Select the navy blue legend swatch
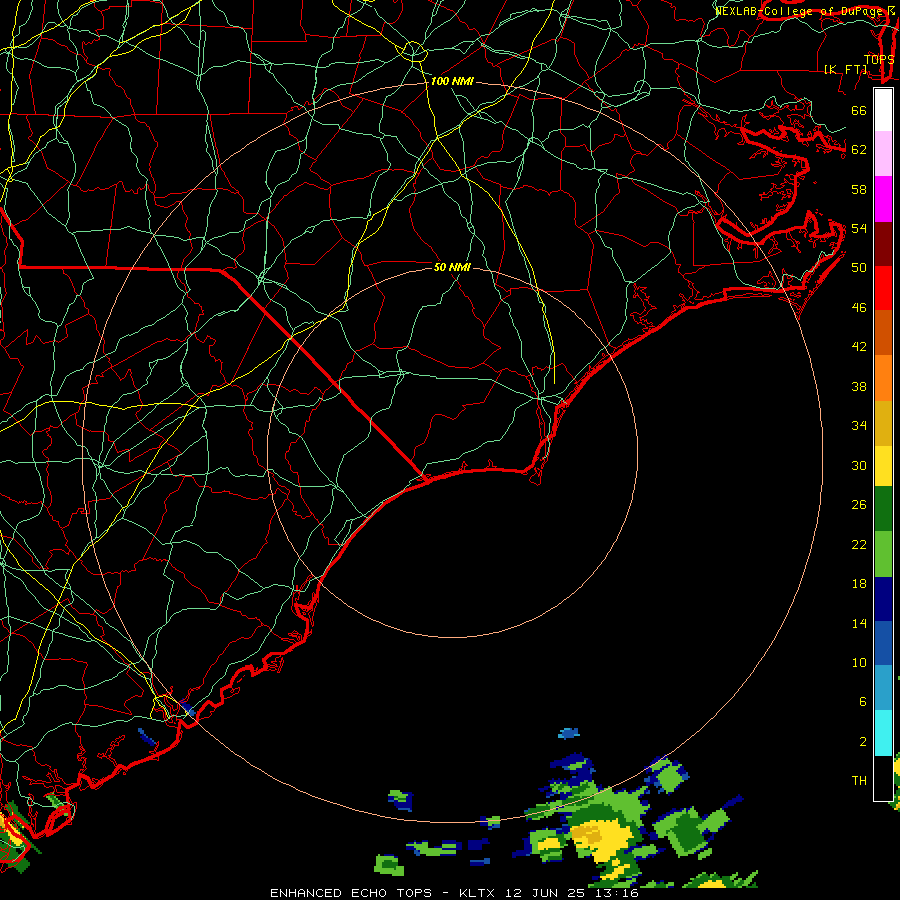The width and height of the screenshot is (900, 900). click(x=883, y=599)
